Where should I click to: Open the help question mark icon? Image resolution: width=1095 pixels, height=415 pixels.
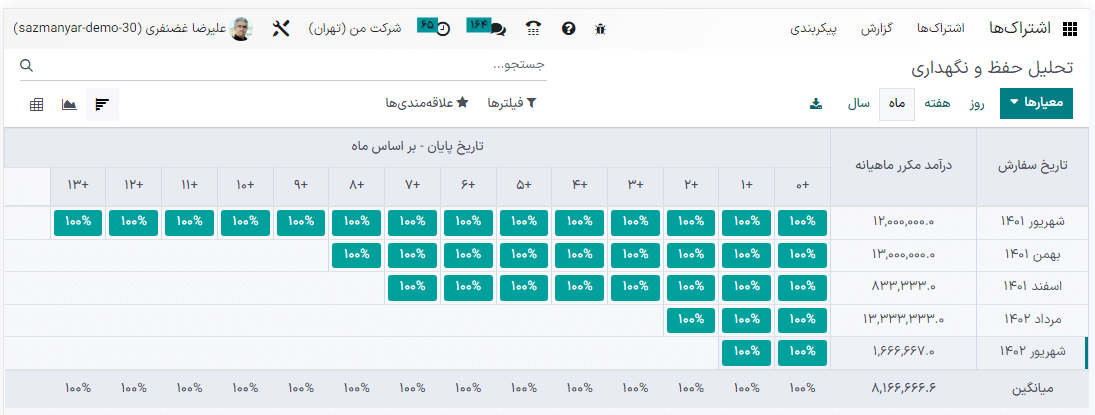point(568,29)
